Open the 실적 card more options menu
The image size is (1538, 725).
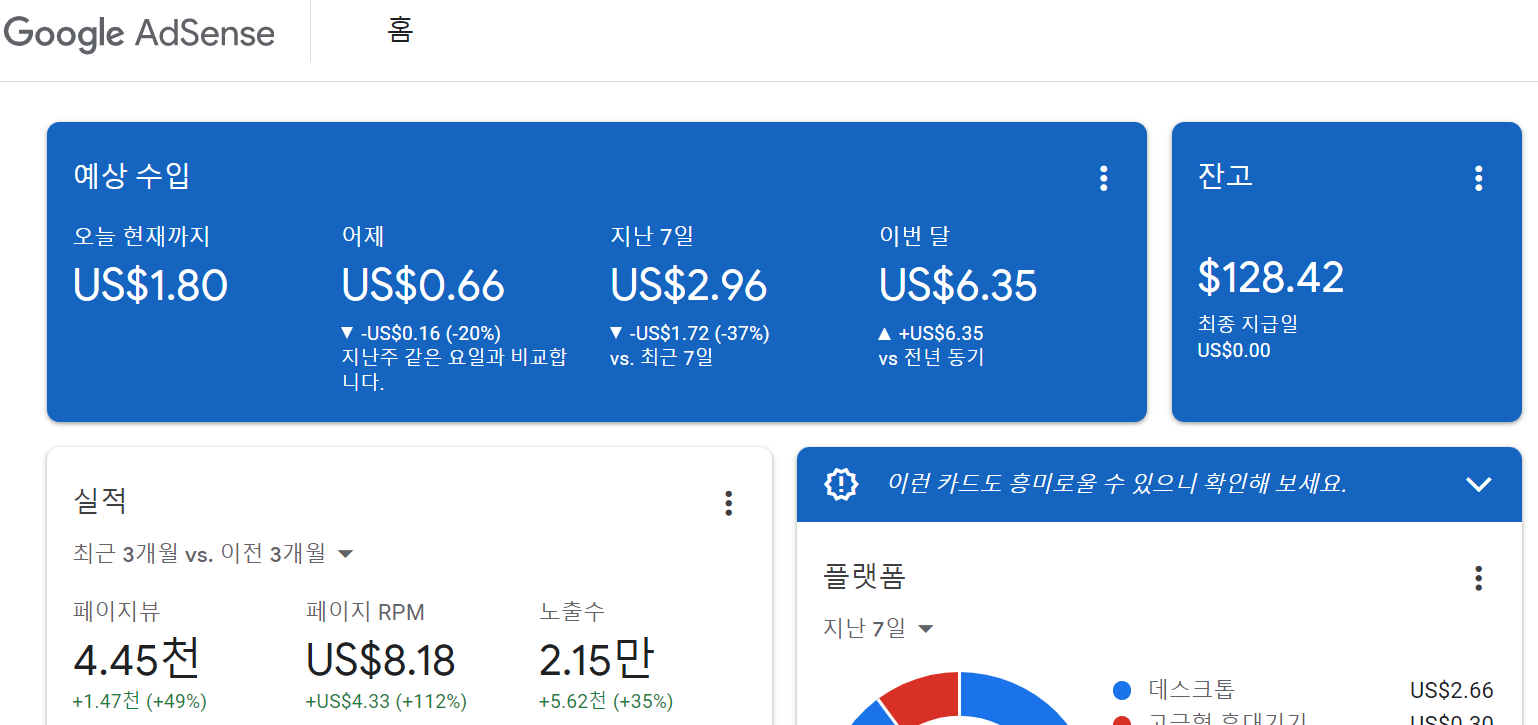728,503
